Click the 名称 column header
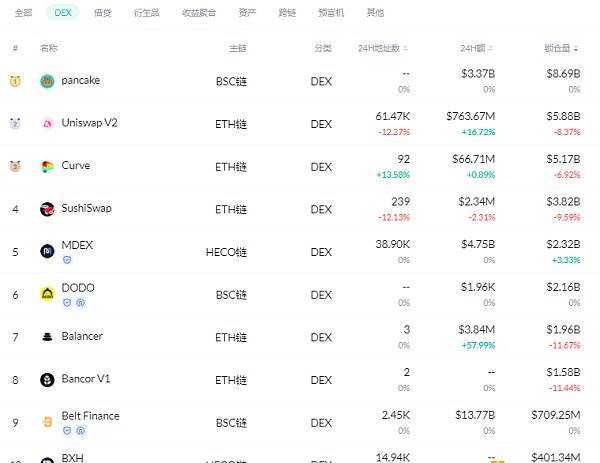Screen dimensions: 600x463 pos(49,48)
